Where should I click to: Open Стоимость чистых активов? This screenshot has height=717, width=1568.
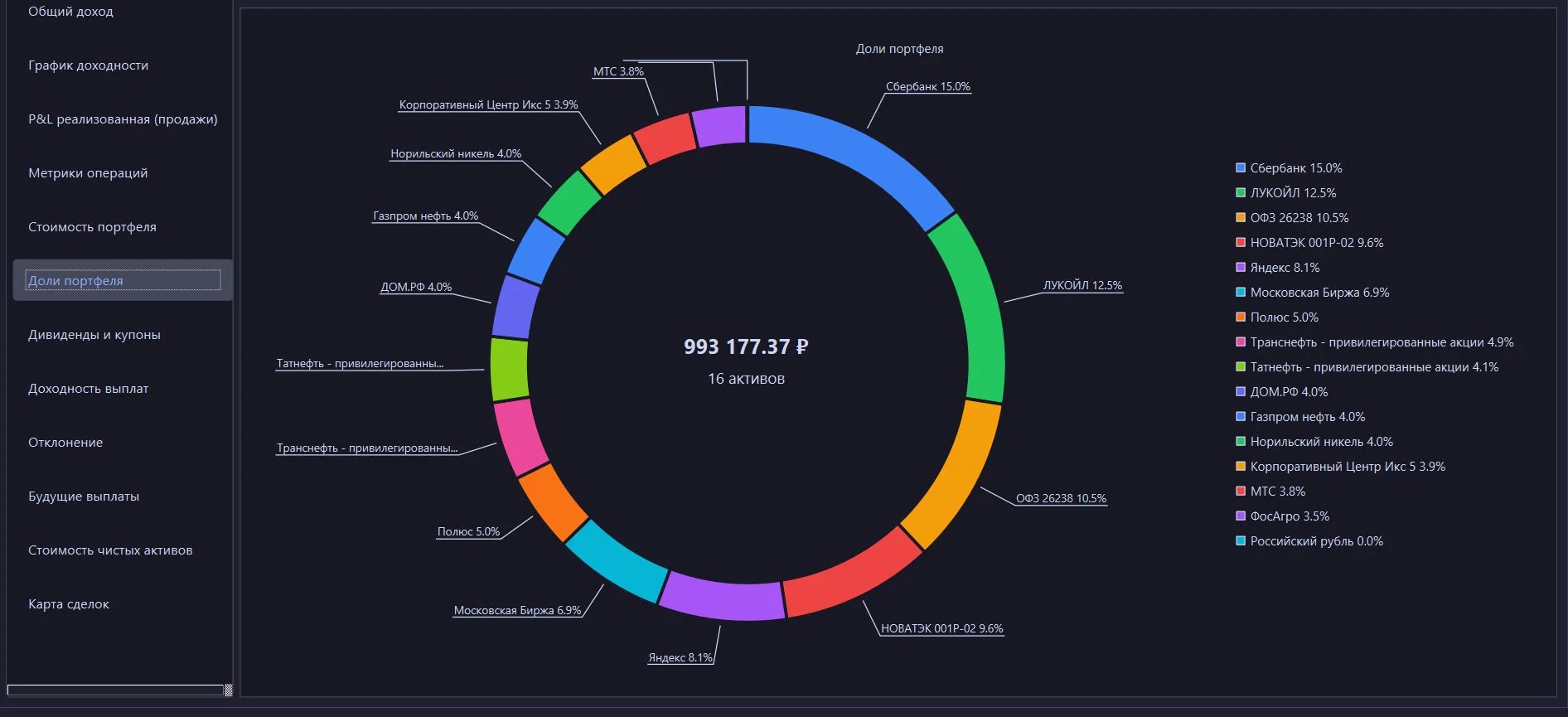(110, 550)
